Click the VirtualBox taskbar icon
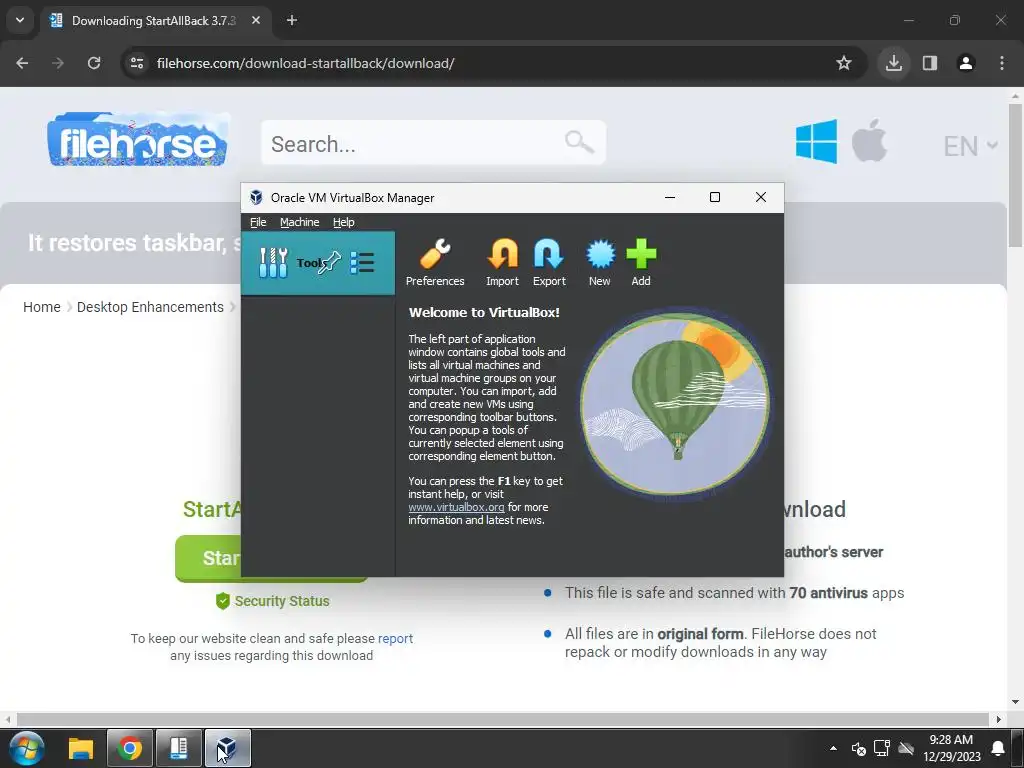 click(x=227, y=748)
